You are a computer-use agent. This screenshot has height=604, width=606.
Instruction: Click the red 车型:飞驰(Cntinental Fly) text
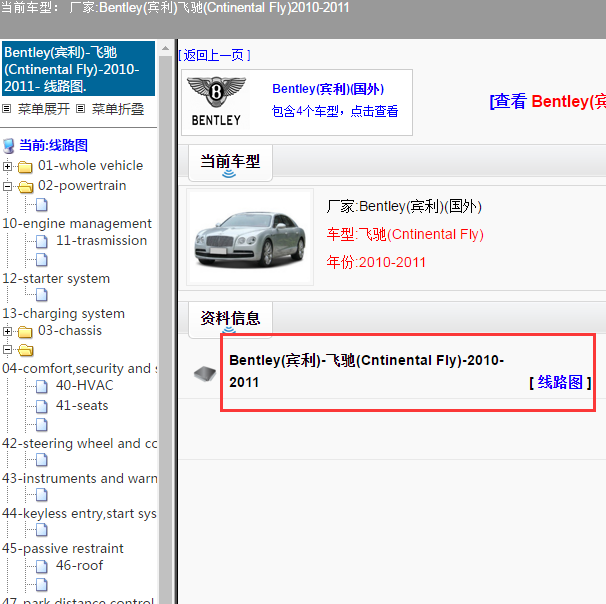click(405, 235)
